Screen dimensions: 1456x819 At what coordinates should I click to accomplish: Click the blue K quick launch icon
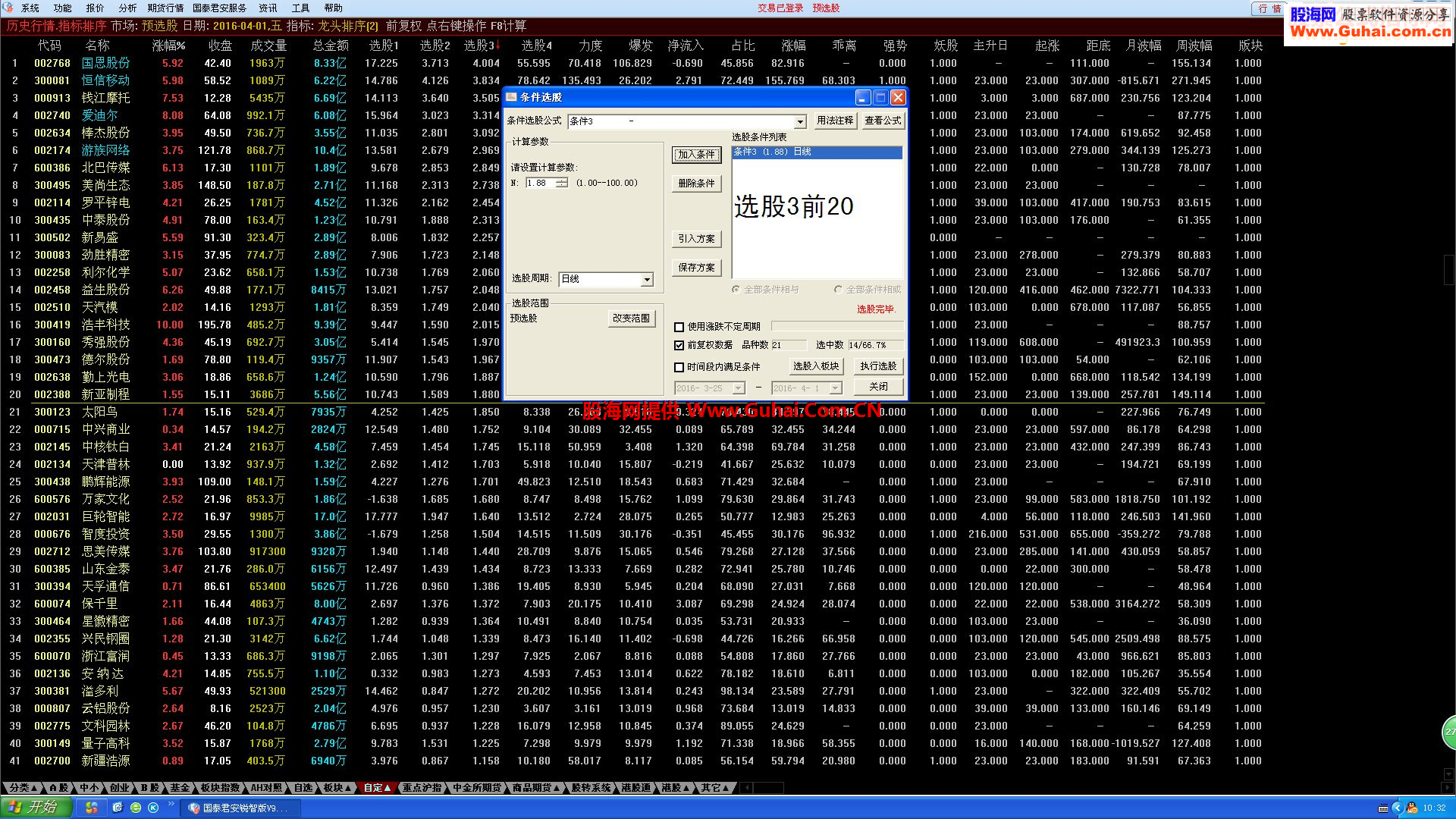tap(153, 808)
